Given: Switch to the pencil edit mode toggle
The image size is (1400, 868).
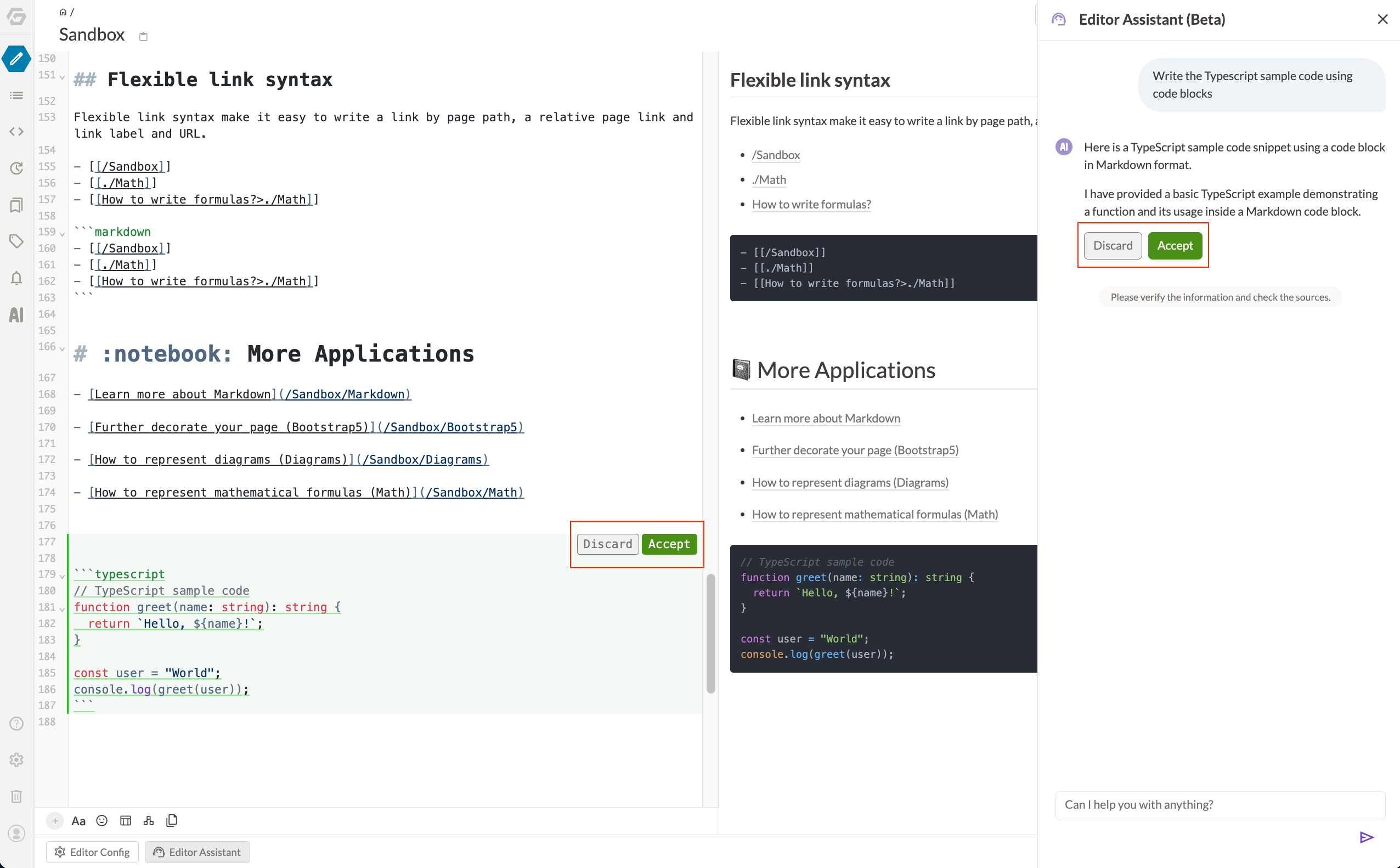Looking at the screenshot, I should pos(16,59).
